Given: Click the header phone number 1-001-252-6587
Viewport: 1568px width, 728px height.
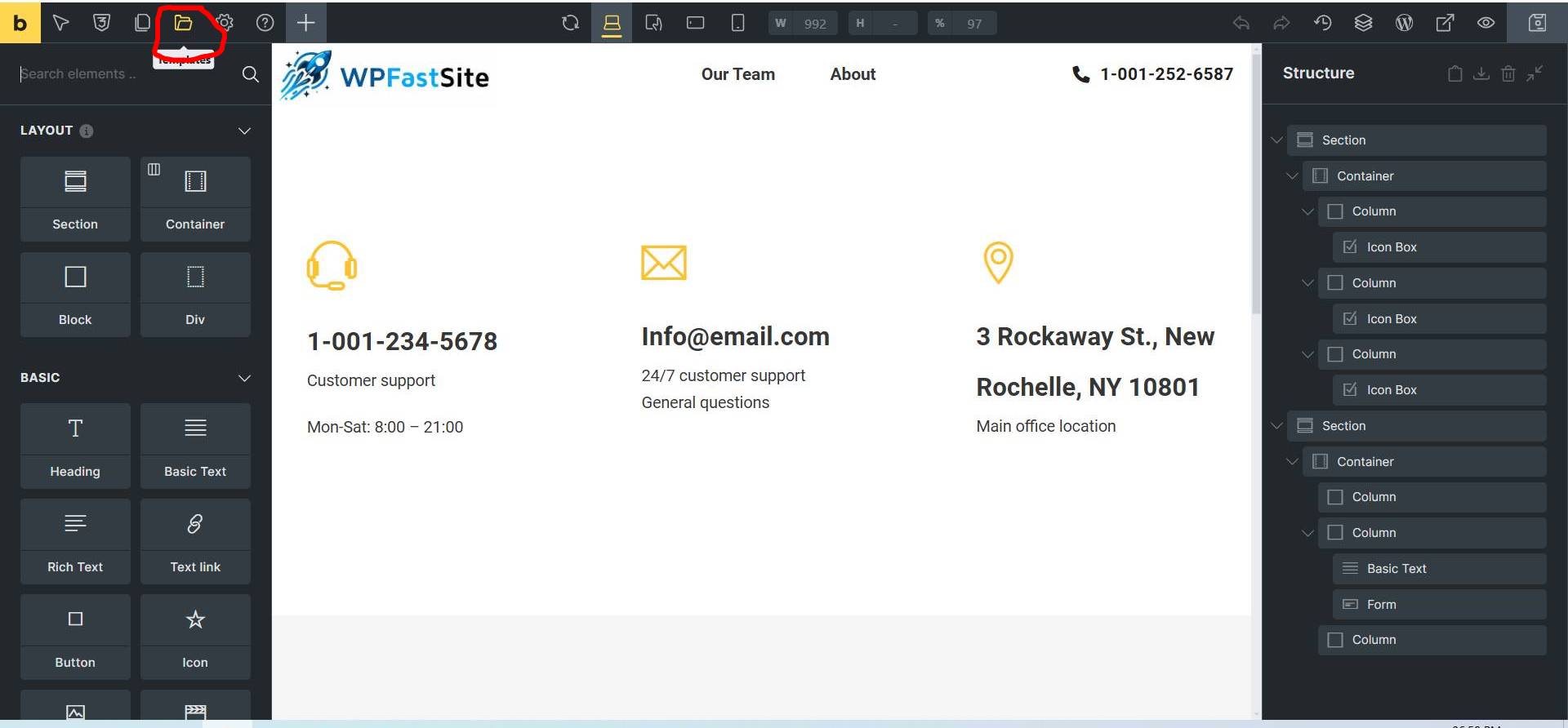Looking at the screenshot, I should [1166, 74].
